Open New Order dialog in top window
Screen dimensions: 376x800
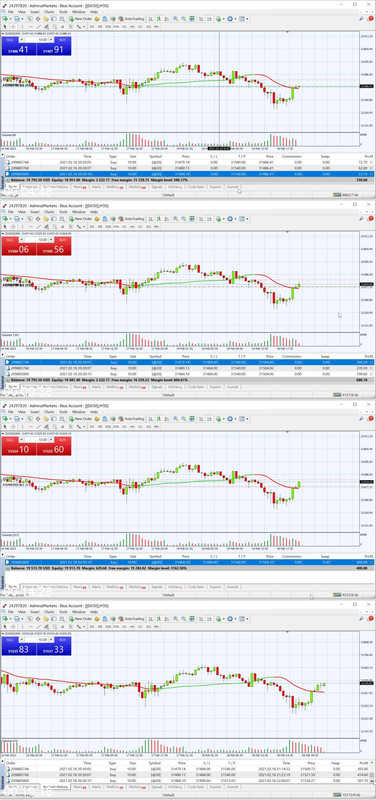pos(81,18)
